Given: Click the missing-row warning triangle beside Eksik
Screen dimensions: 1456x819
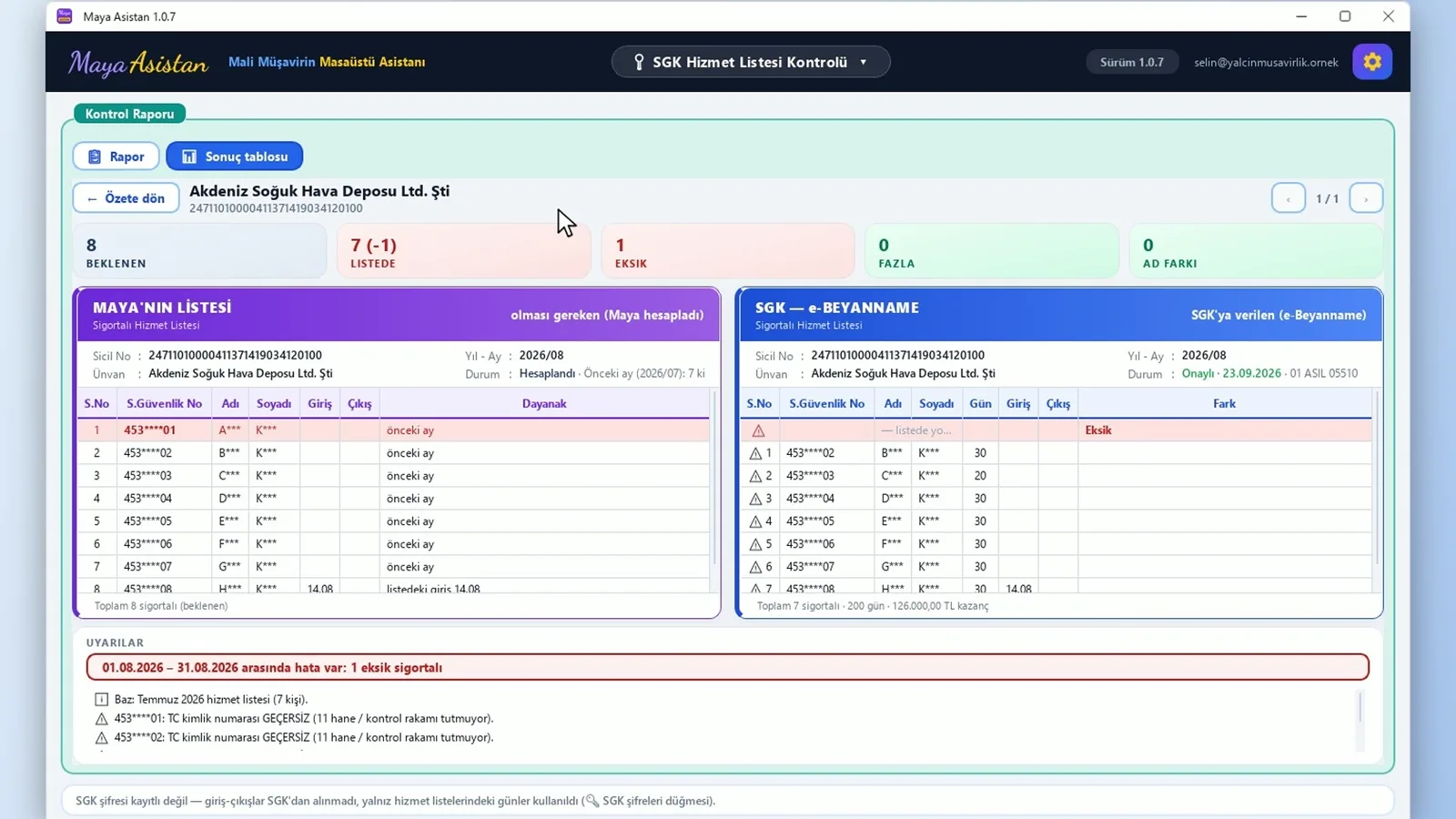Looking at the screenshot, I should click(x=758, y=430).
